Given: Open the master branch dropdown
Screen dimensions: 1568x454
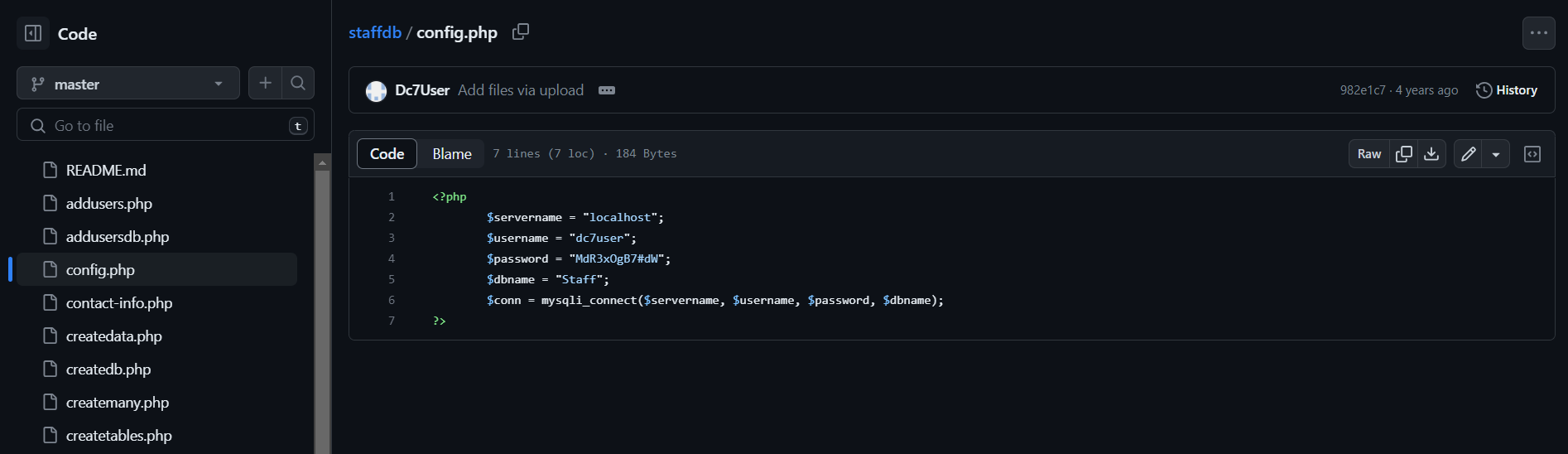Looking at the screenshot, I should (x=128, y=84).
